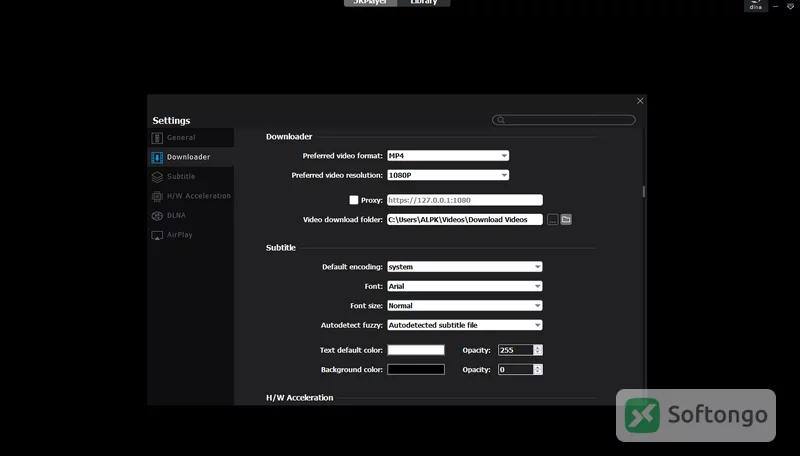Minimize the player window

point(776,6)
